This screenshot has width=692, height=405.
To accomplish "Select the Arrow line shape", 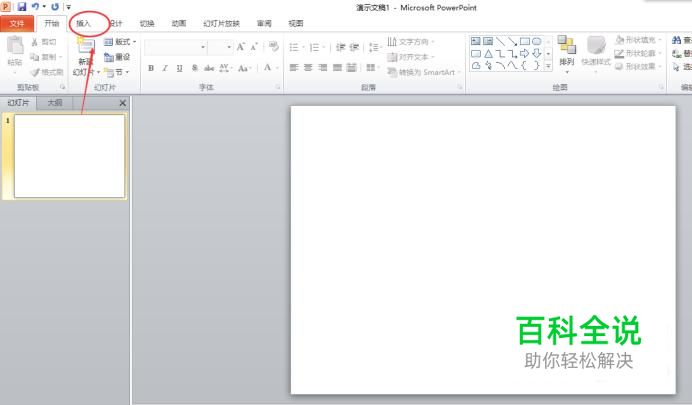I will pyautogui.click(x=512, y=41).
